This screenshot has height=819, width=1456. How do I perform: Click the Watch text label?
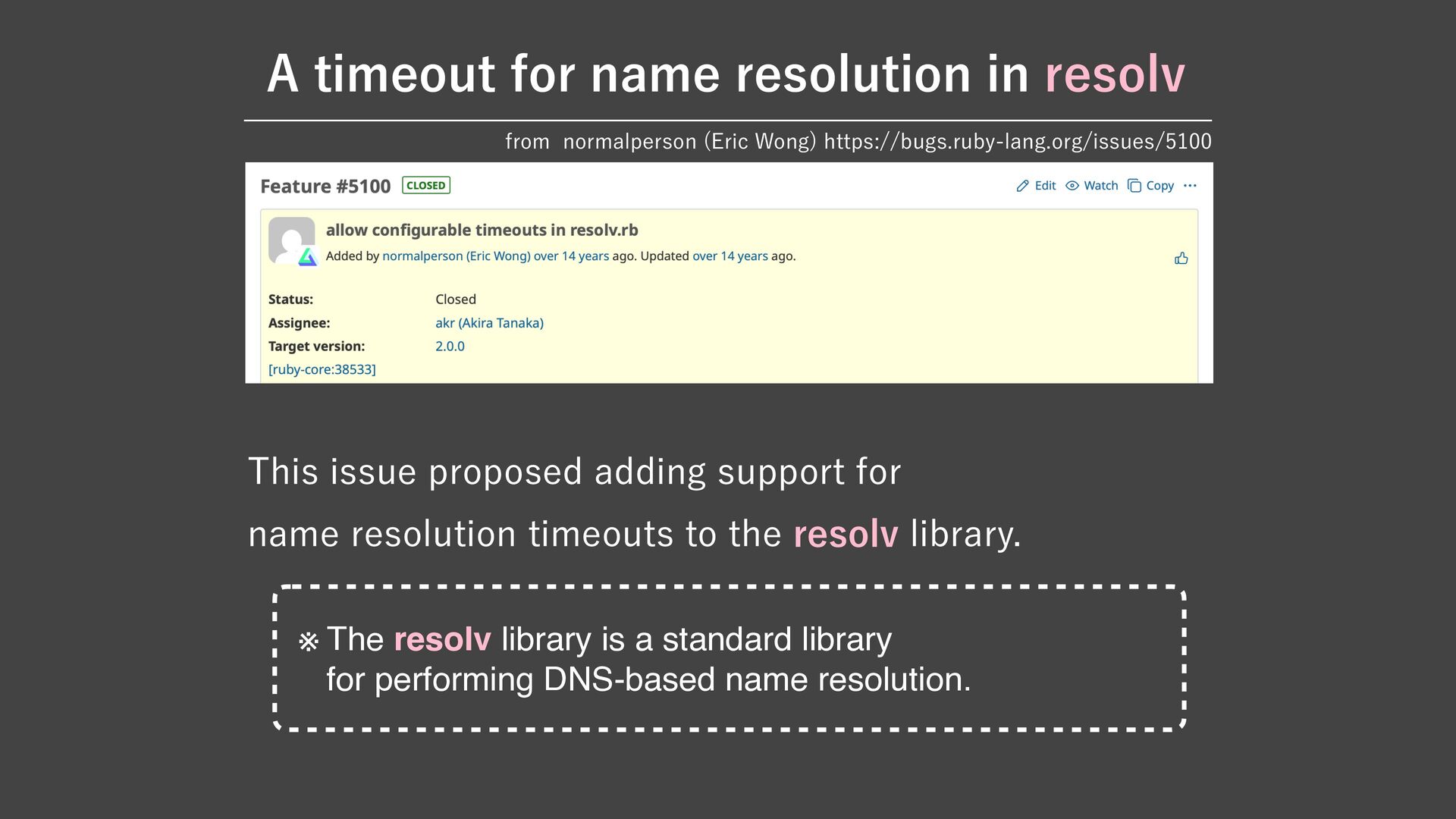(x=1100, y=186)
